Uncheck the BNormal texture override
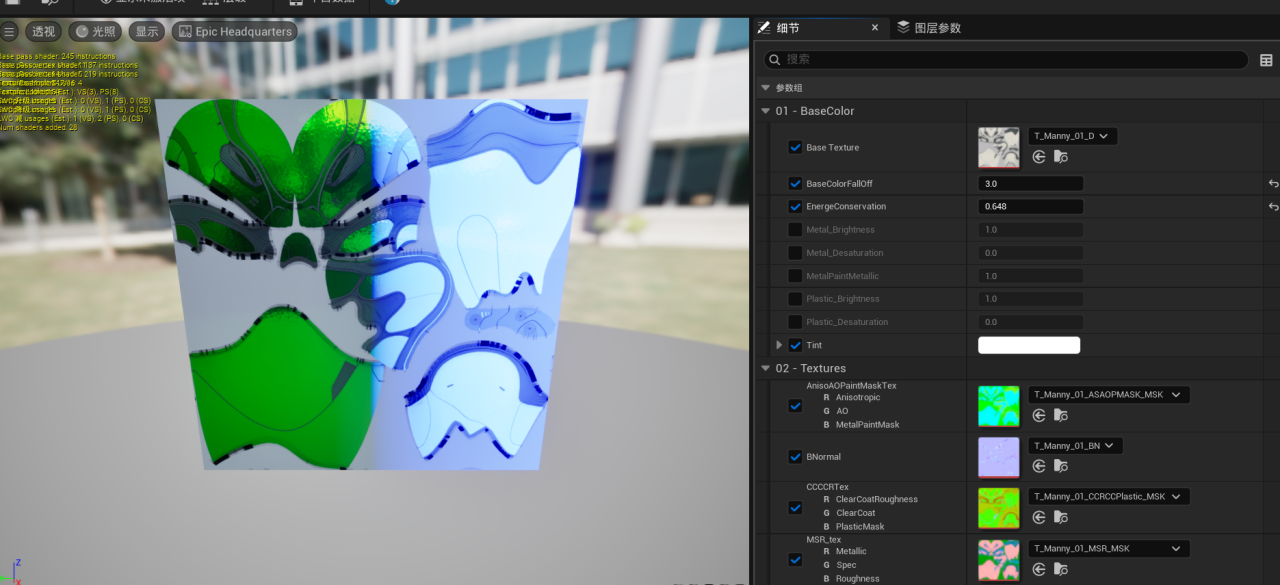1280x585 pixels. click(795, 457)
